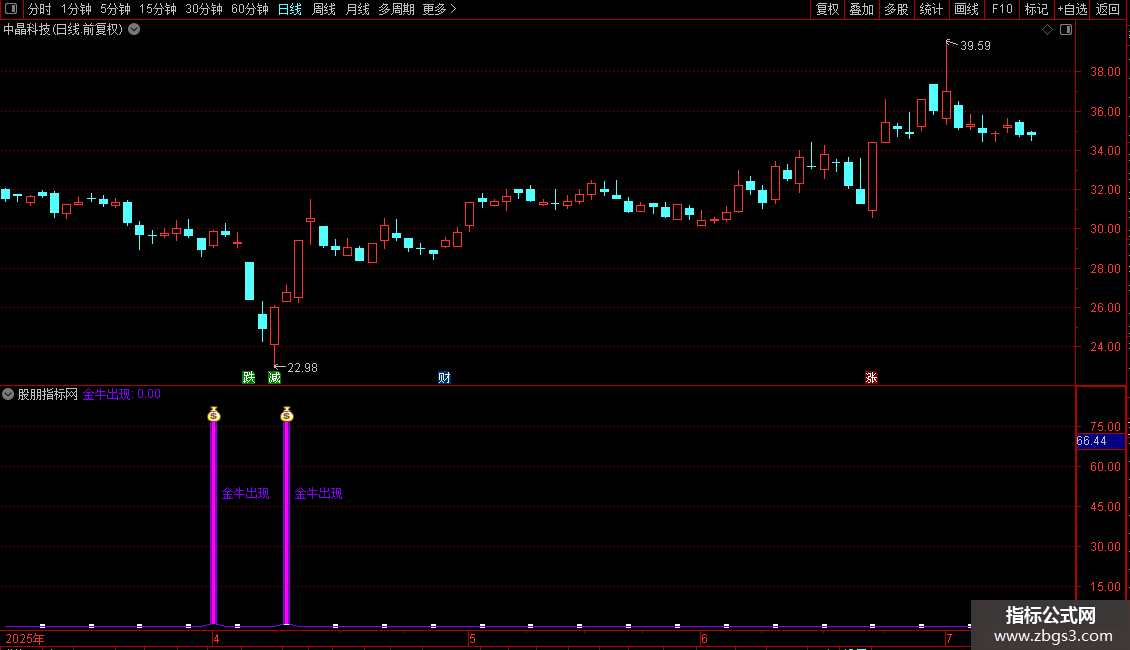
Task: Select the 5分钟 period
Action: 115,9
